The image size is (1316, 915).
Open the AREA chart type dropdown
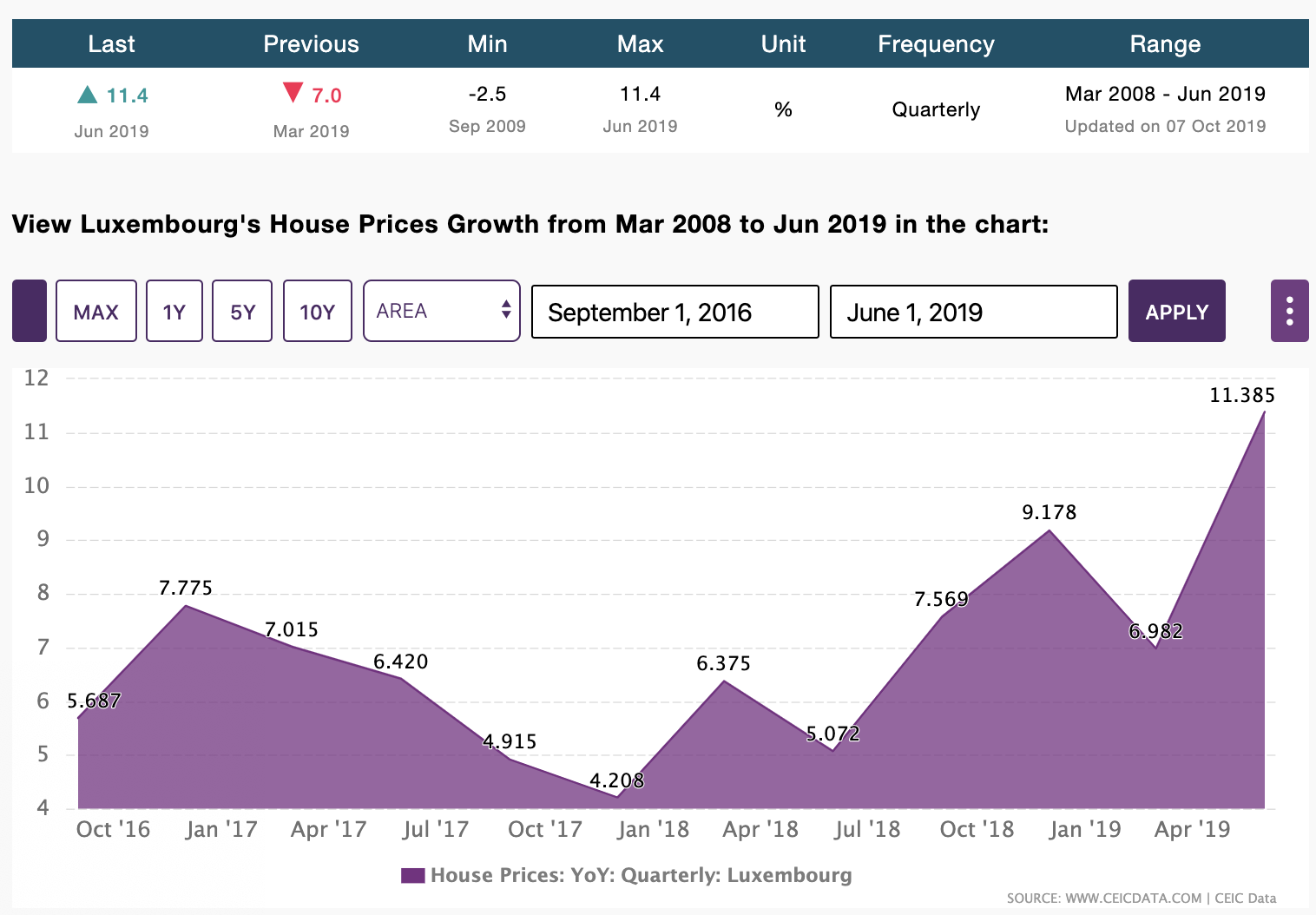click(x=442, y=311)
